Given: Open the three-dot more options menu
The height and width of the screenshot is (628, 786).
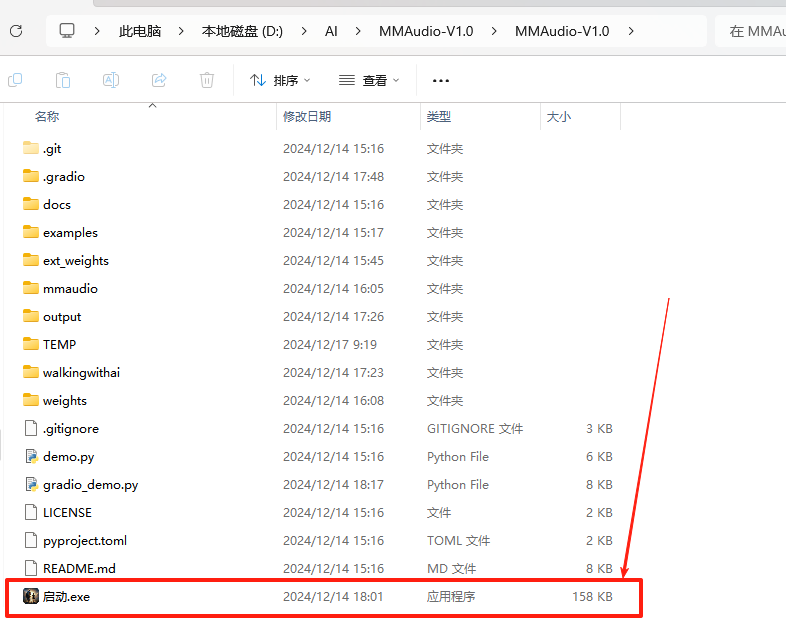Looking at the screenshot, I should click(x=441, y=80).
